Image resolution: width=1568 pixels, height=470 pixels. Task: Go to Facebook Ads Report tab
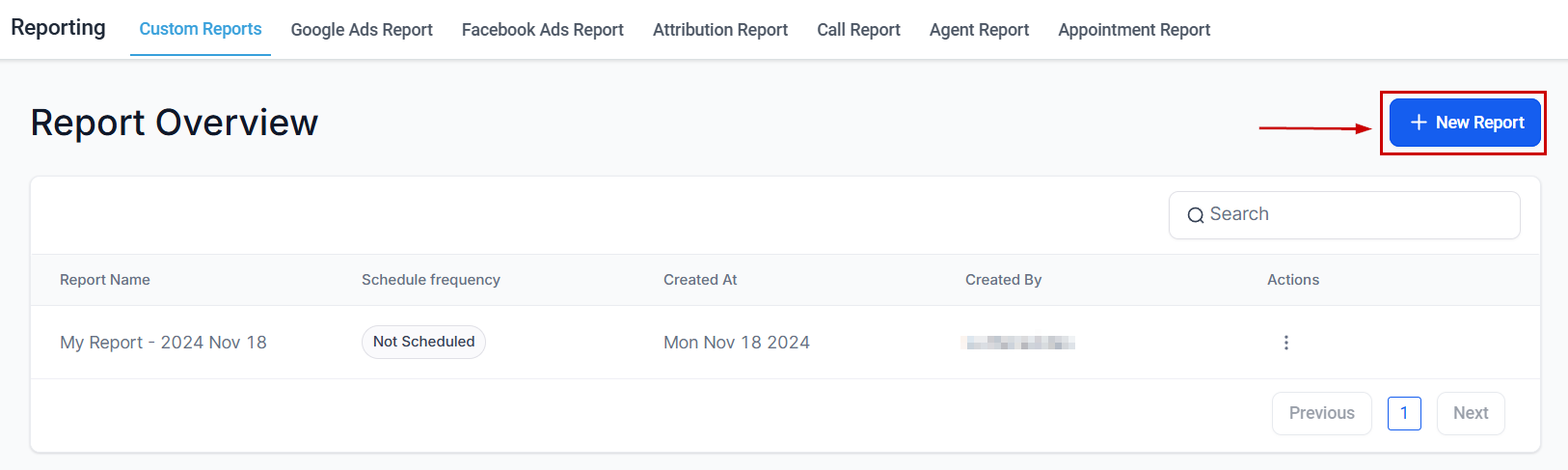coord(543,30)
